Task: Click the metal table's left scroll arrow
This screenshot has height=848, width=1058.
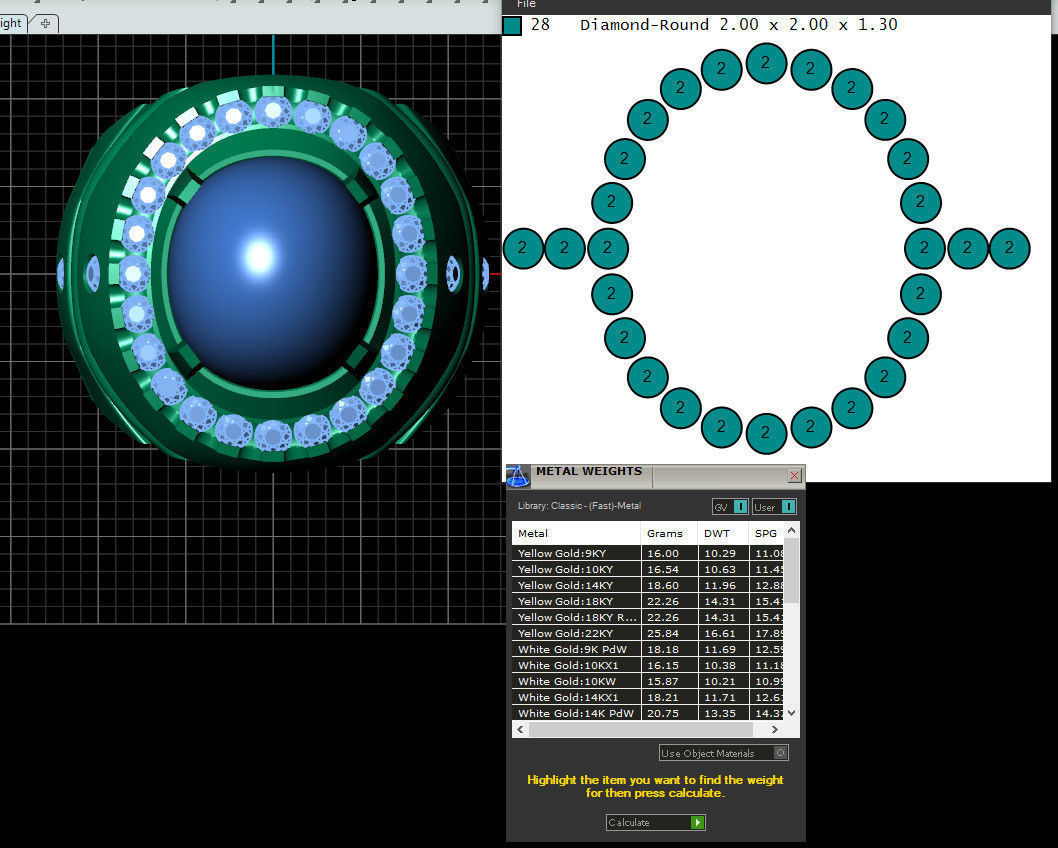Action: (520, 729)
